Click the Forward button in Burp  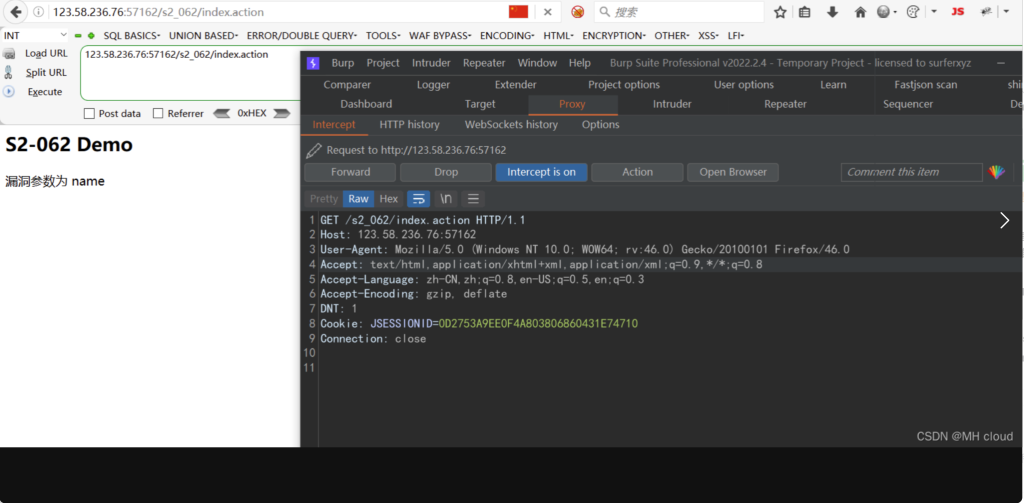tap(350, 172)
